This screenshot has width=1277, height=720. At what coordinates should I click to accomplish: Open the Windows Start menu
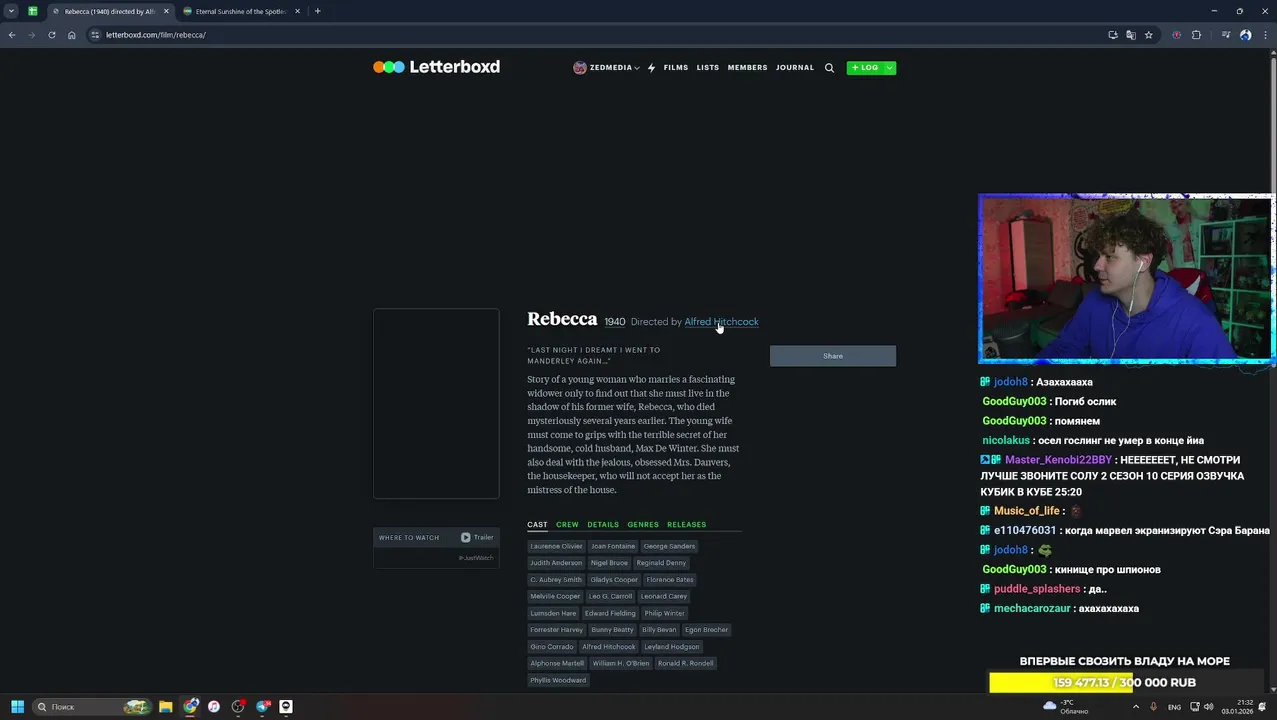coord(17,707)
